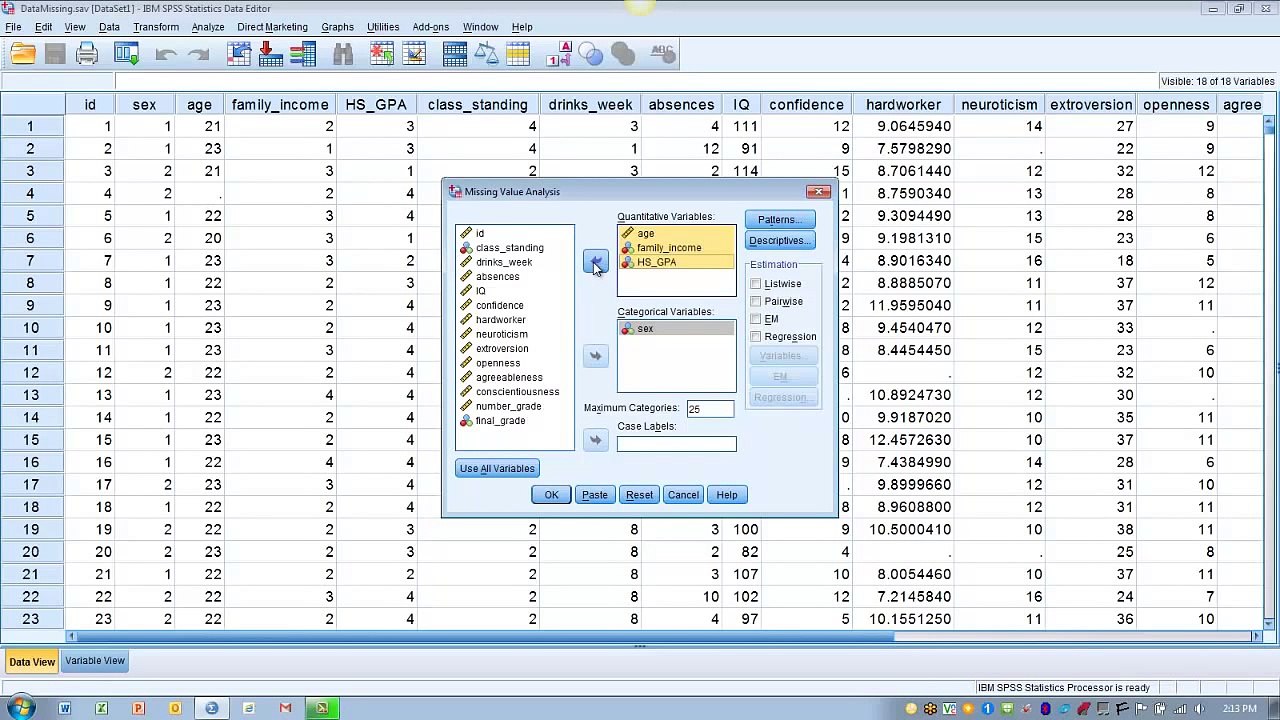Check the Regression estimation checkbox
The image size is (1280, 720).
(x=756, y=336)
